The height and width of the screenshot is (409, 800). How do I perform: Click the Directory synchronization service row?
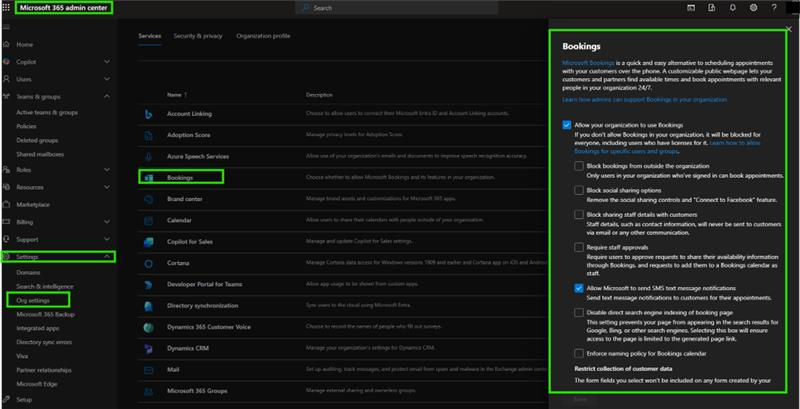click(342, 306)
